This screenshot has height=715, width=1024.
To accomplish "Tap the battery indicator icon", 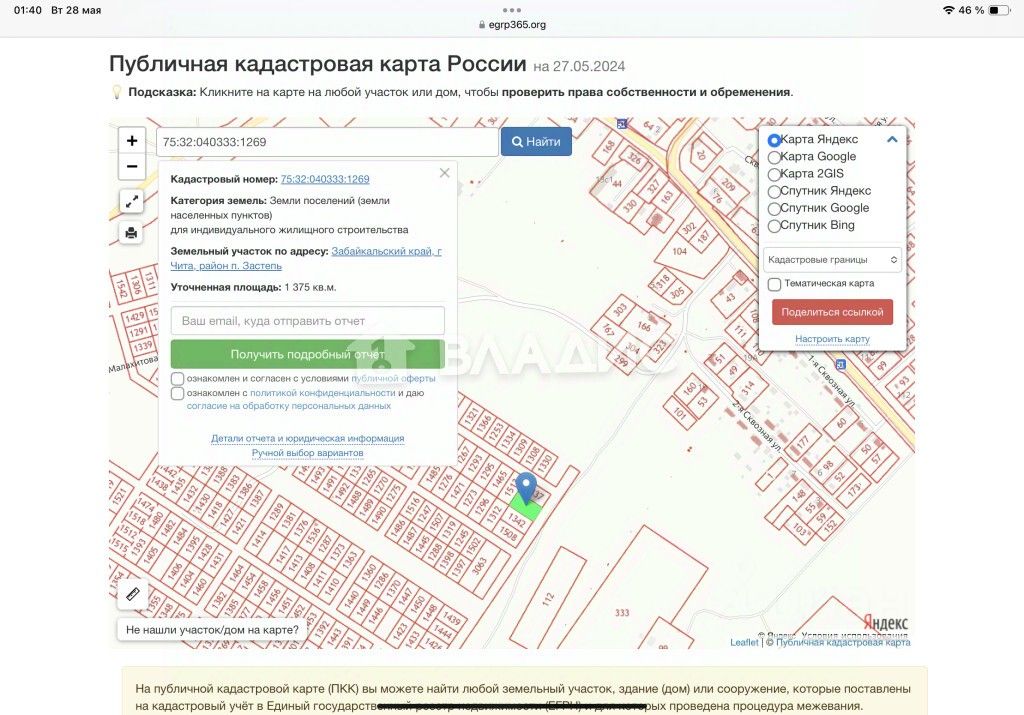I will (999, 10).
